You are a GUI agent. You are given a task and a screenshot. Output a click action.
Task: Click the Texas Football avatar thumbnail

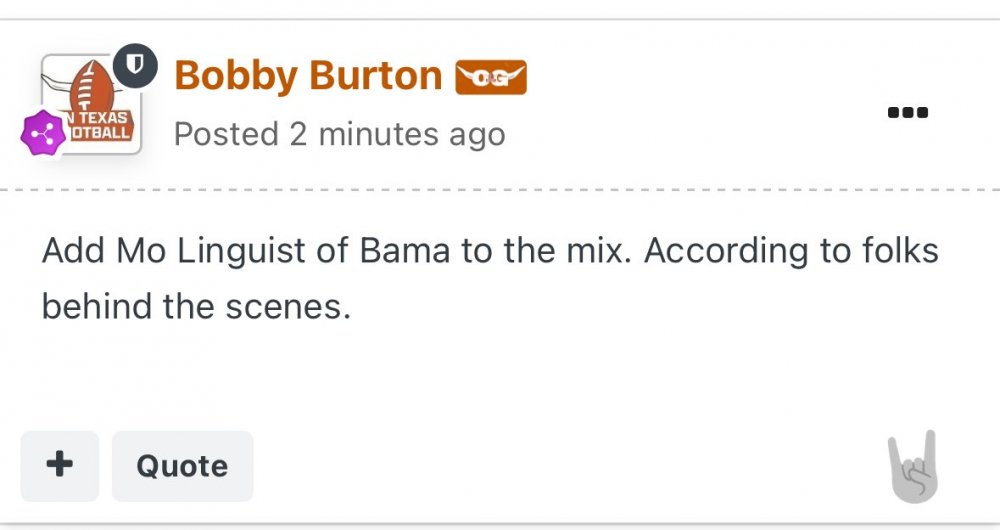click(x=92, y=105)
